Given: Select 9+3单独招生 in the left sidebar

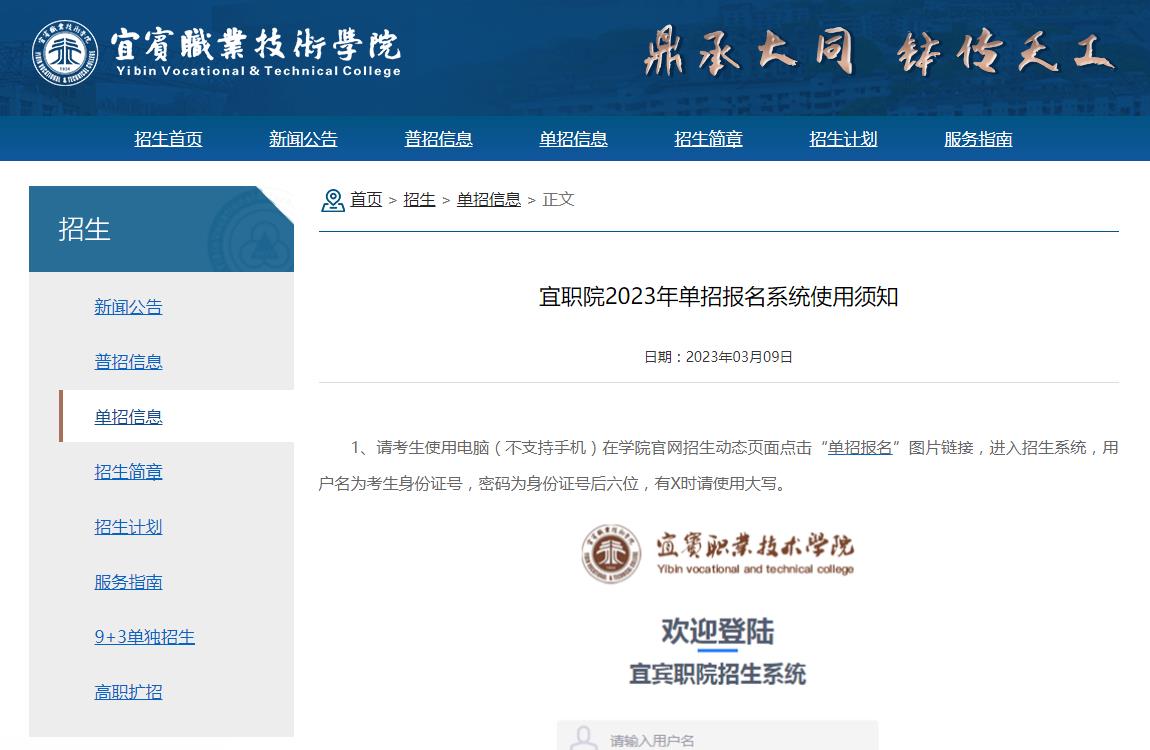Looking at the screenshot, I should pos(144,636).
